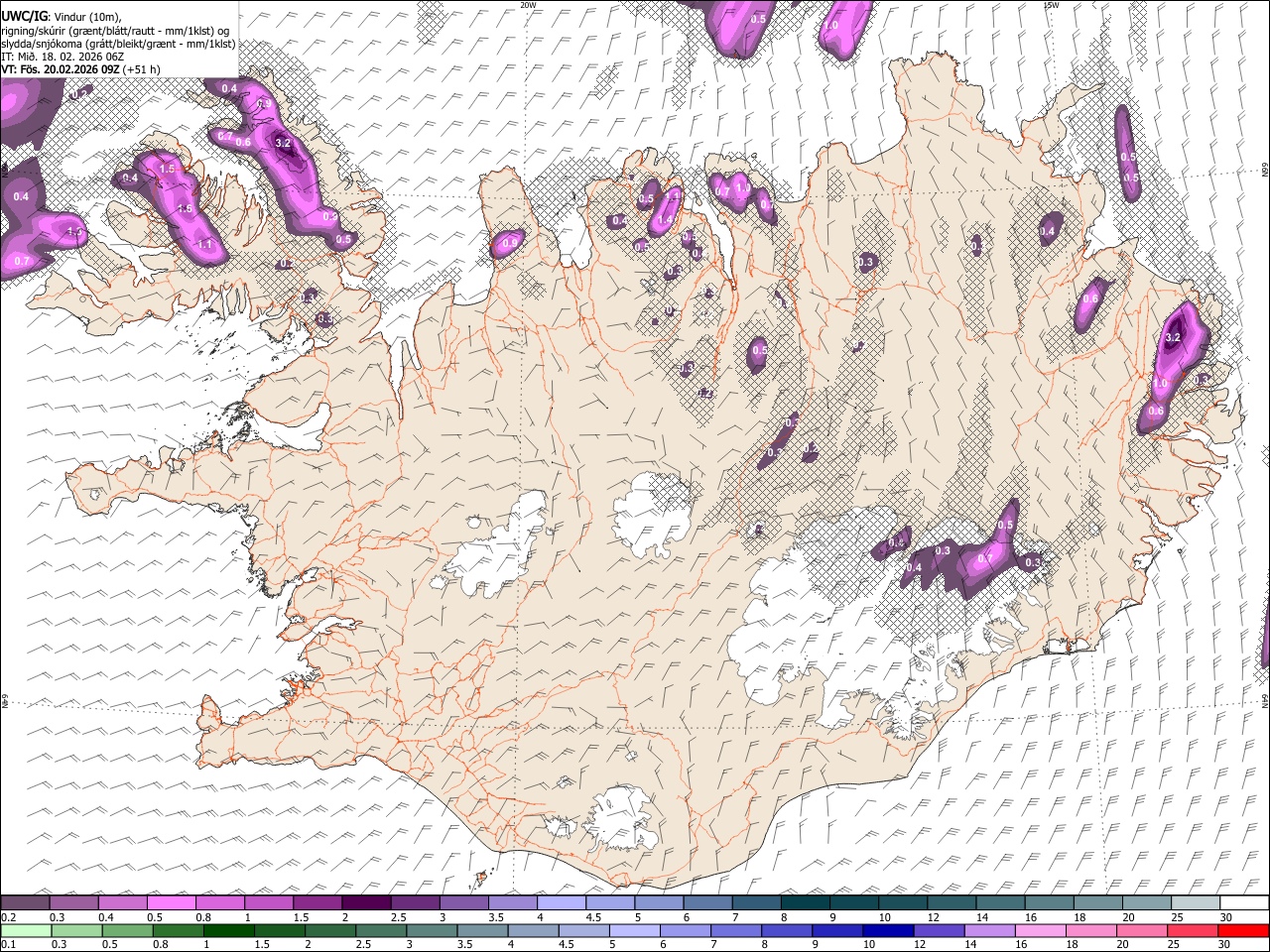The height and width of the screenshot is (952, 1270).
Task: Select the bright red lower swatch after 30
Action: (x=1243, y=930)
